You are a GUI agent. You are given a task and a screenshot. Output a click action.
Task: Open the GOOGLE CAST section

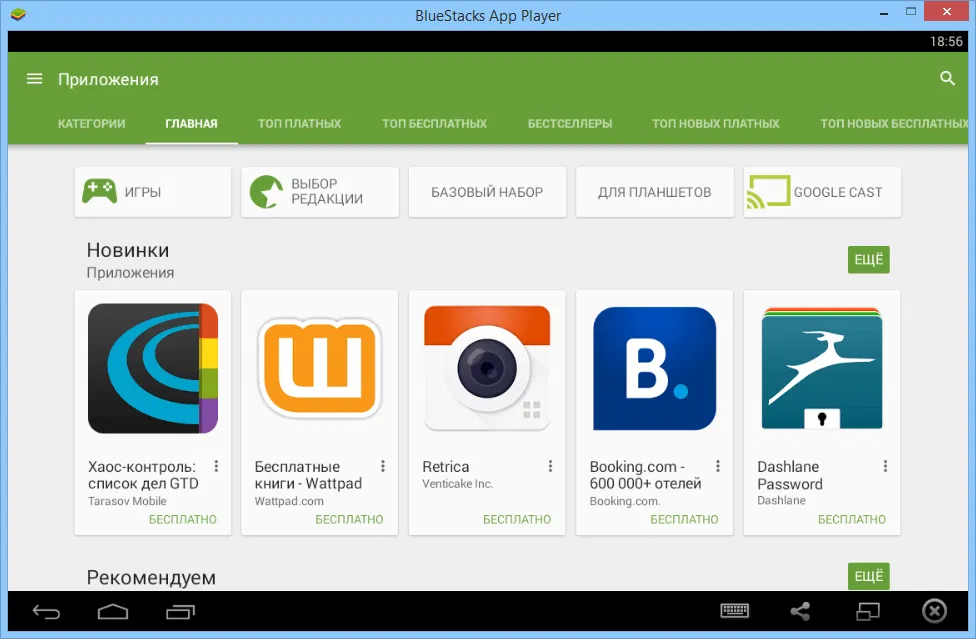821,191
